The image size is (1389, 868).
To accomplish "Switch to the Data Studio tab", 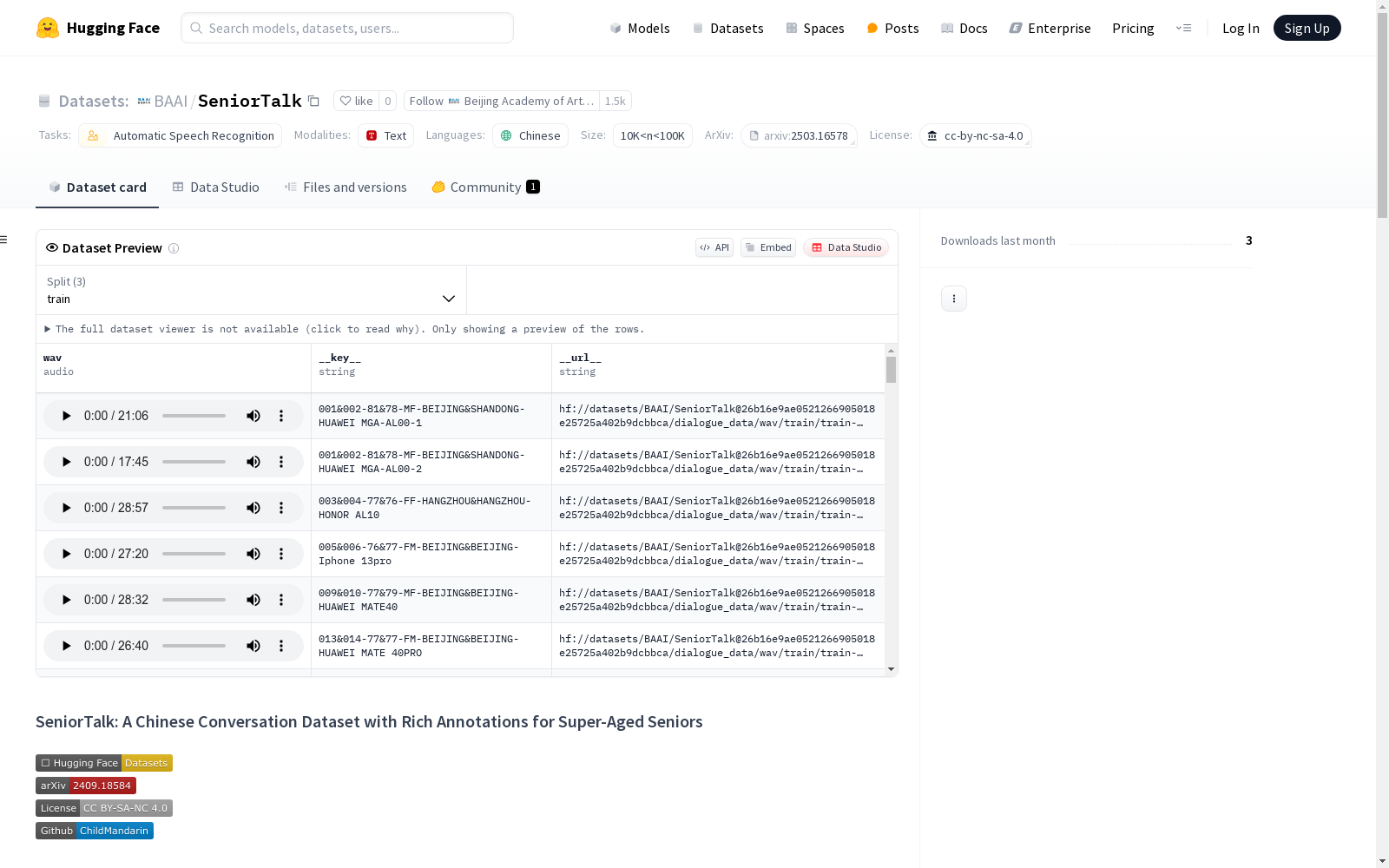I will point(215,187).
